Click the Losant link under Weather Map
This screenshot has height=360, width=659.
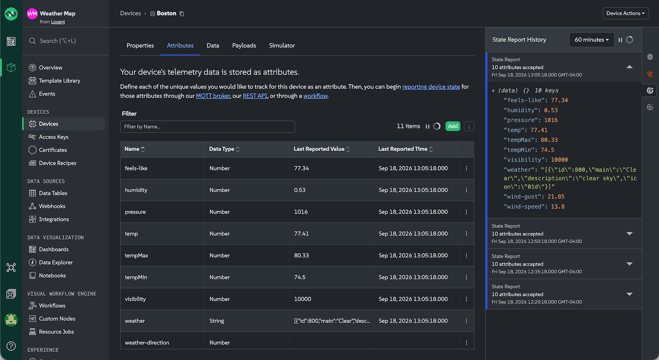click(58, 22)
